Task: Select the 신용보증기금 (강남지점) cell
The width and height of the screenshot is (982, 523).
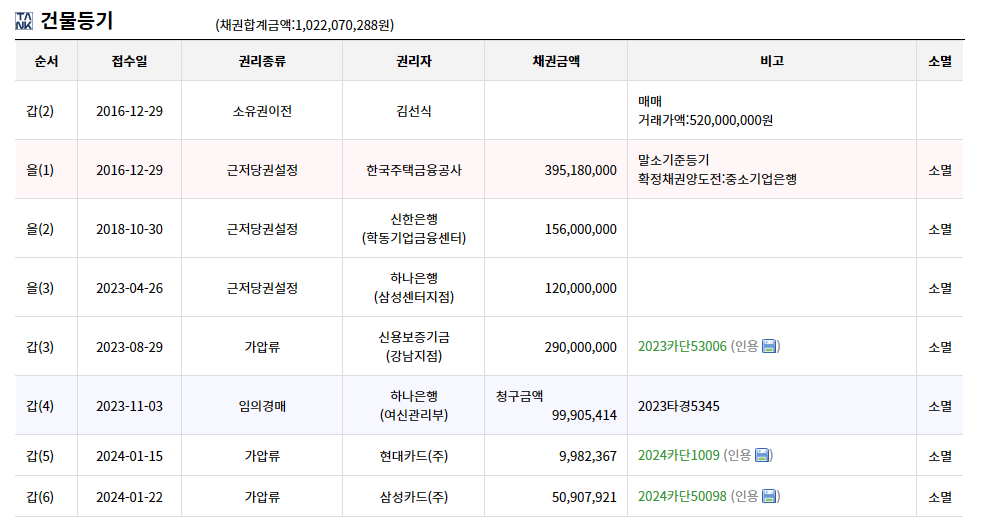Action: pyautogui.click(x=414, y=346)
